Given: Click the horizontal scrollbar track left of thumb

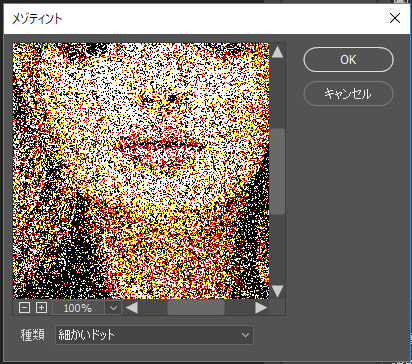Looking at the screenshot, I should click(x=153, y=308).
